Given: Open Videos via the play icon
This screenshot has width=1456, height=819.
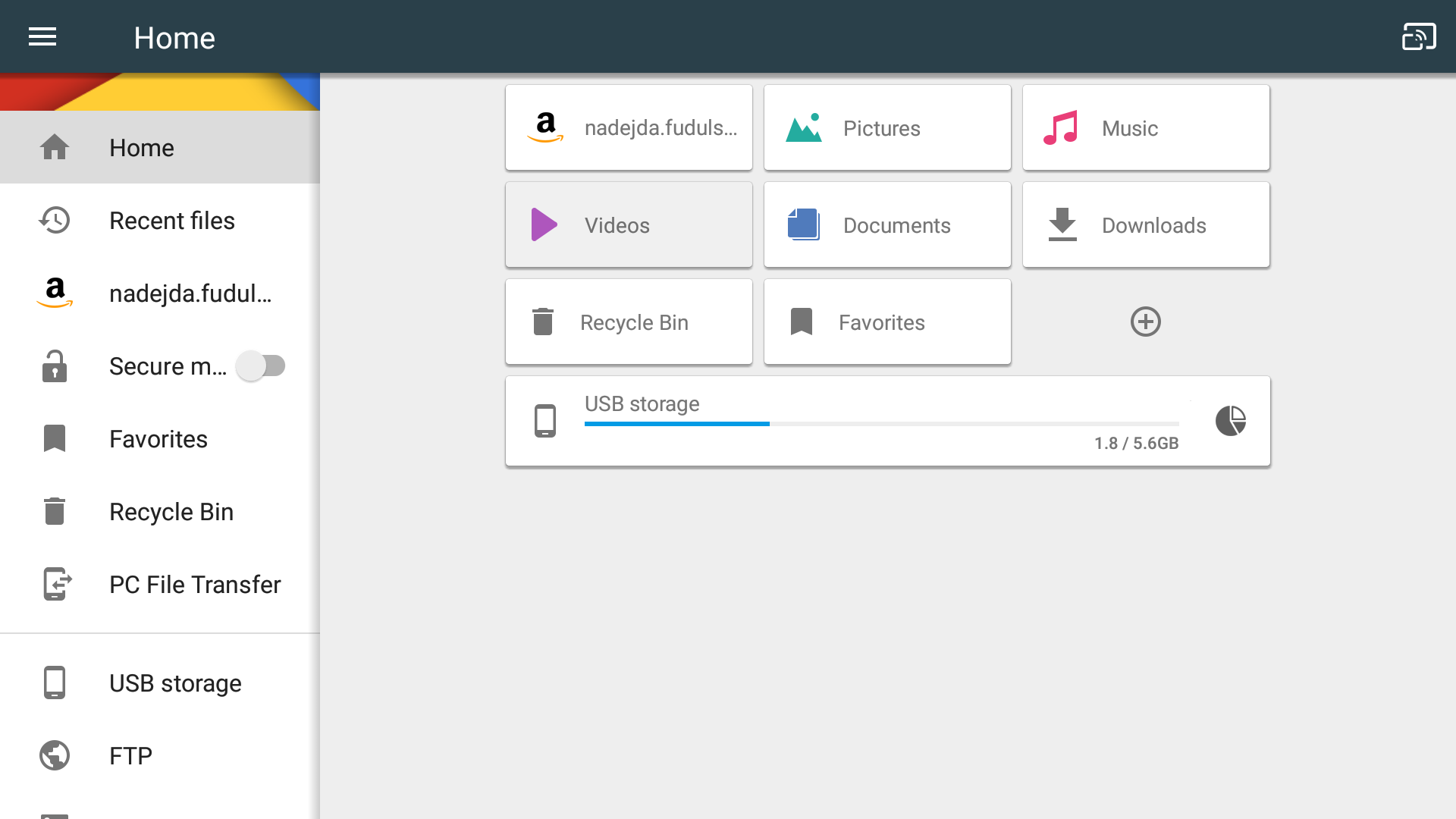Looking at the screenshot, I should click(x=544, y=224).
